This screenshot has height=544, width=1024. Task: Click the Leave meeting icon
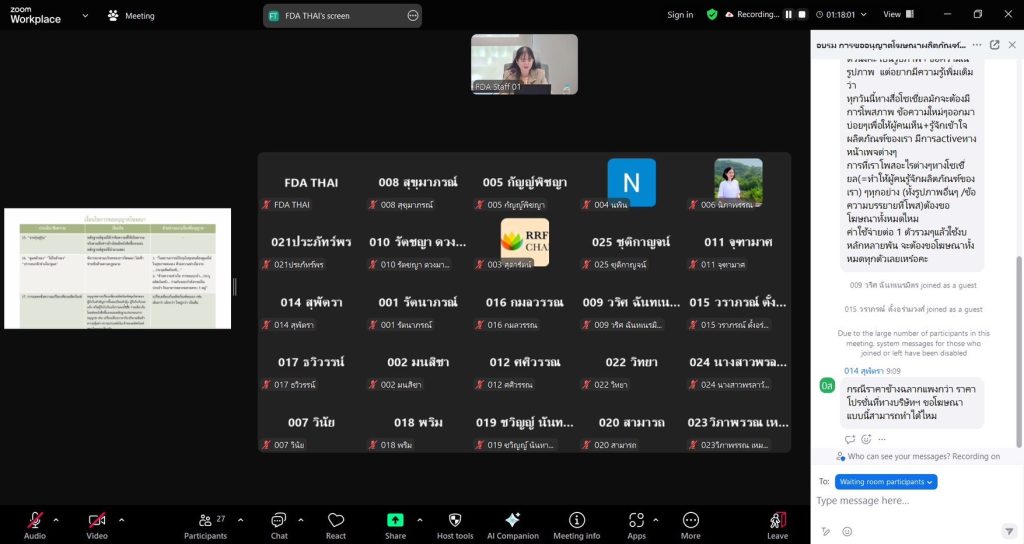click(x=777, y=521)
